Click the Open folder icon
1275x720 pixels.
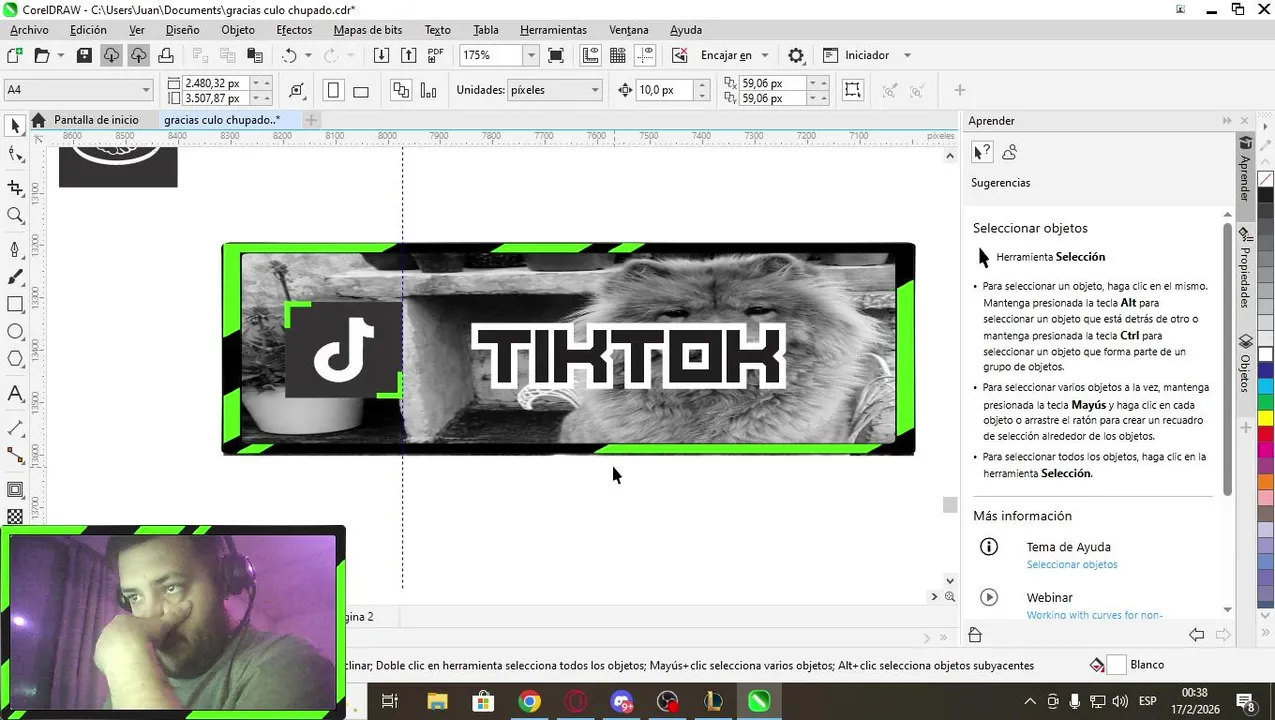[x=42, y=56]
